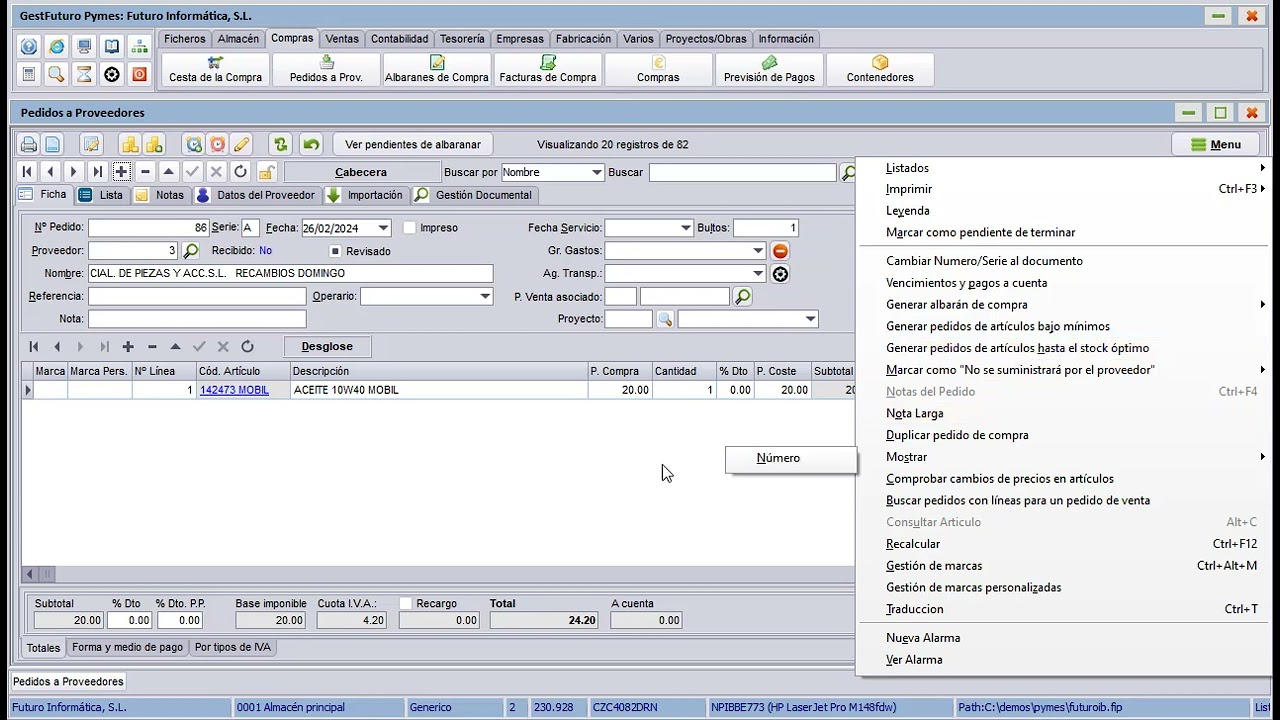Screen dimensions: 1280x720
Task: Select Número submenu item
Action: pyautogui.click(x=791, y=458)
